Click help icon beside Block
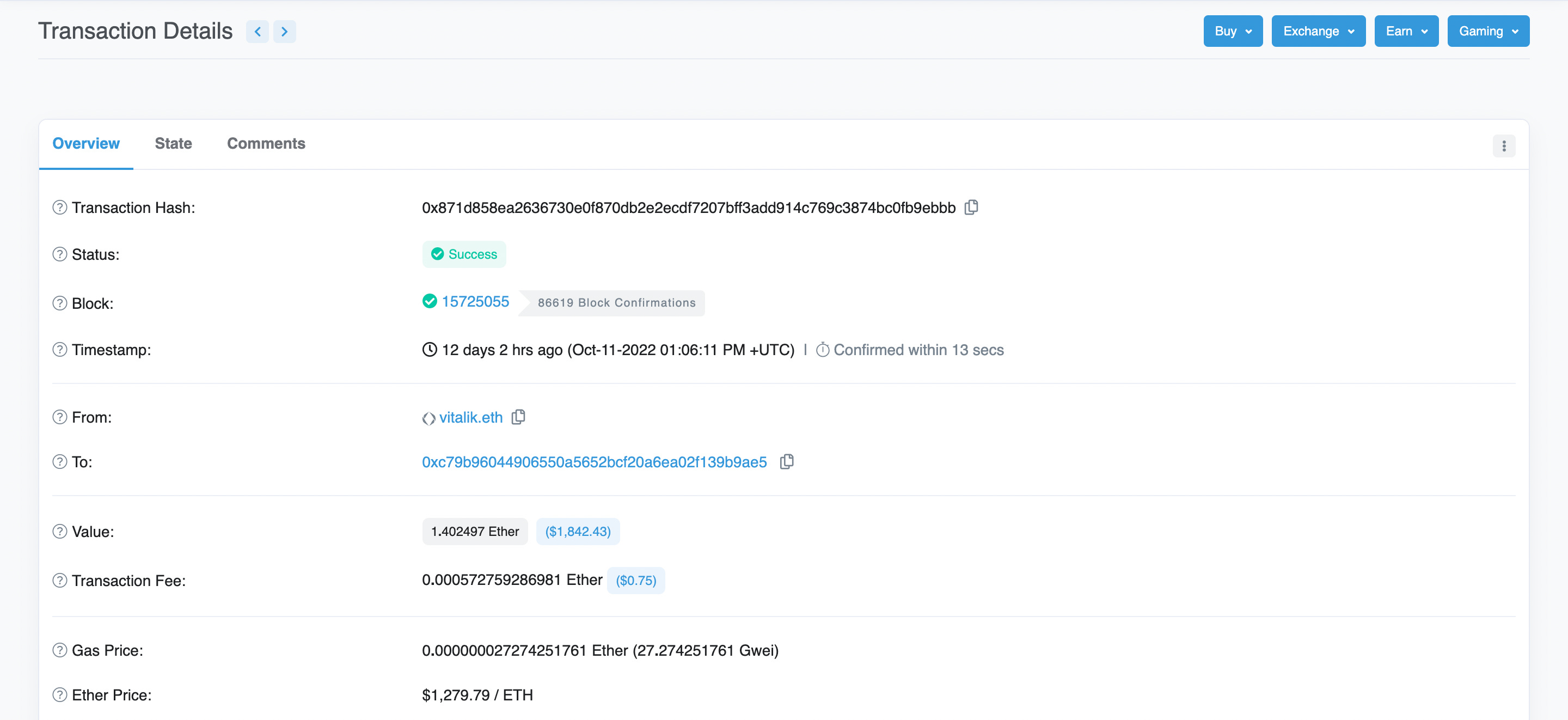Image resolution: width=1568 pixels, height=720 pixels. [x=60, y=303]
